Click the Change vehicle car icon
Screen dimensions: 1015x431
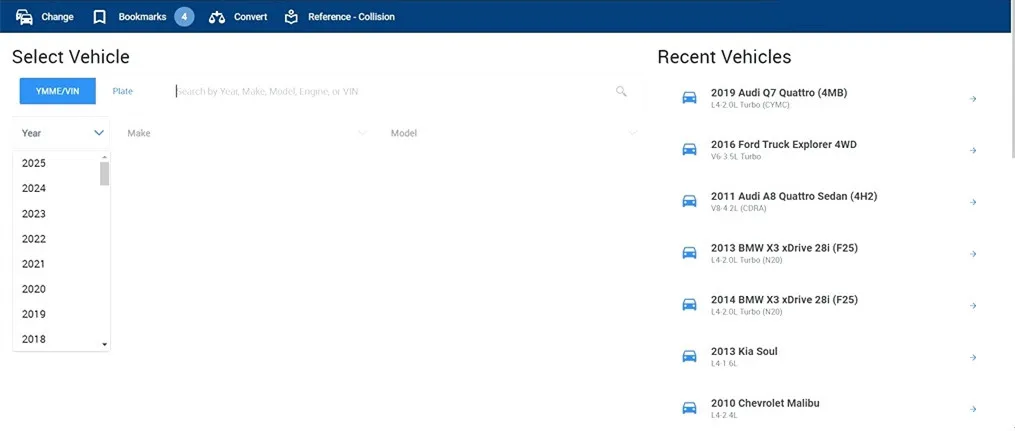(x=25, y=17)
